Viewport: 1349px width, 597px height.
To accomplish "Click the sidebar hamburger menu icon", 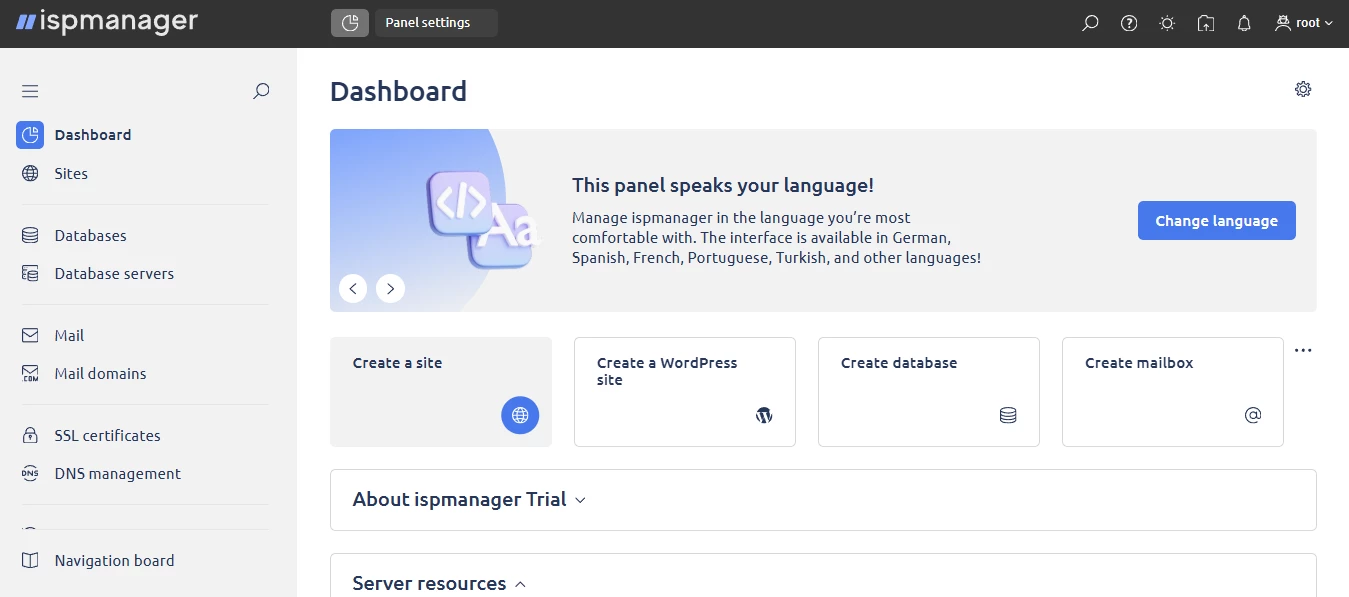I will pyautogui.click(x=29, y=90).
